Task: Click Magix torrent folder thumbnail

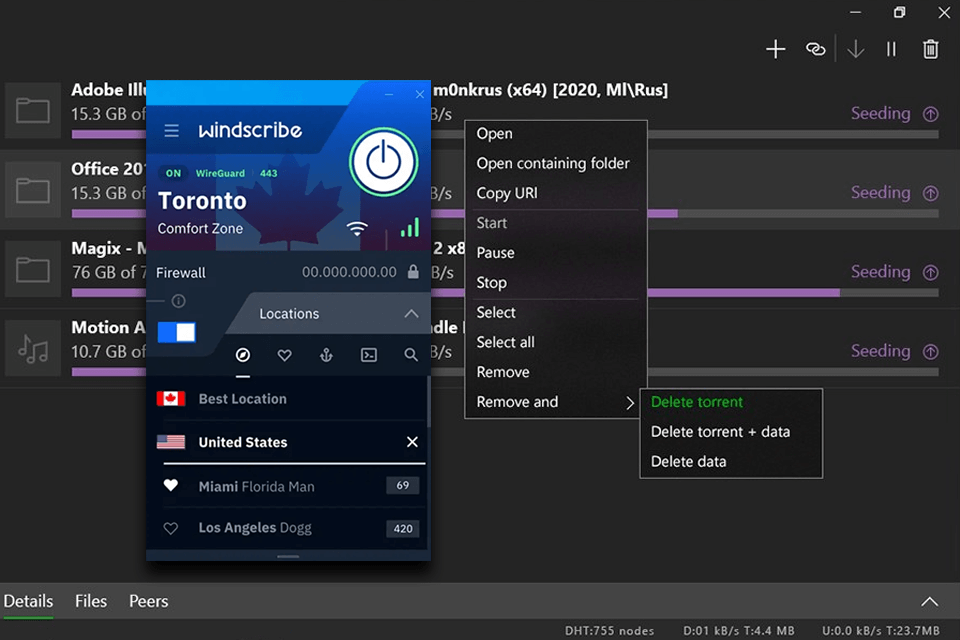Action: point(33,269)
